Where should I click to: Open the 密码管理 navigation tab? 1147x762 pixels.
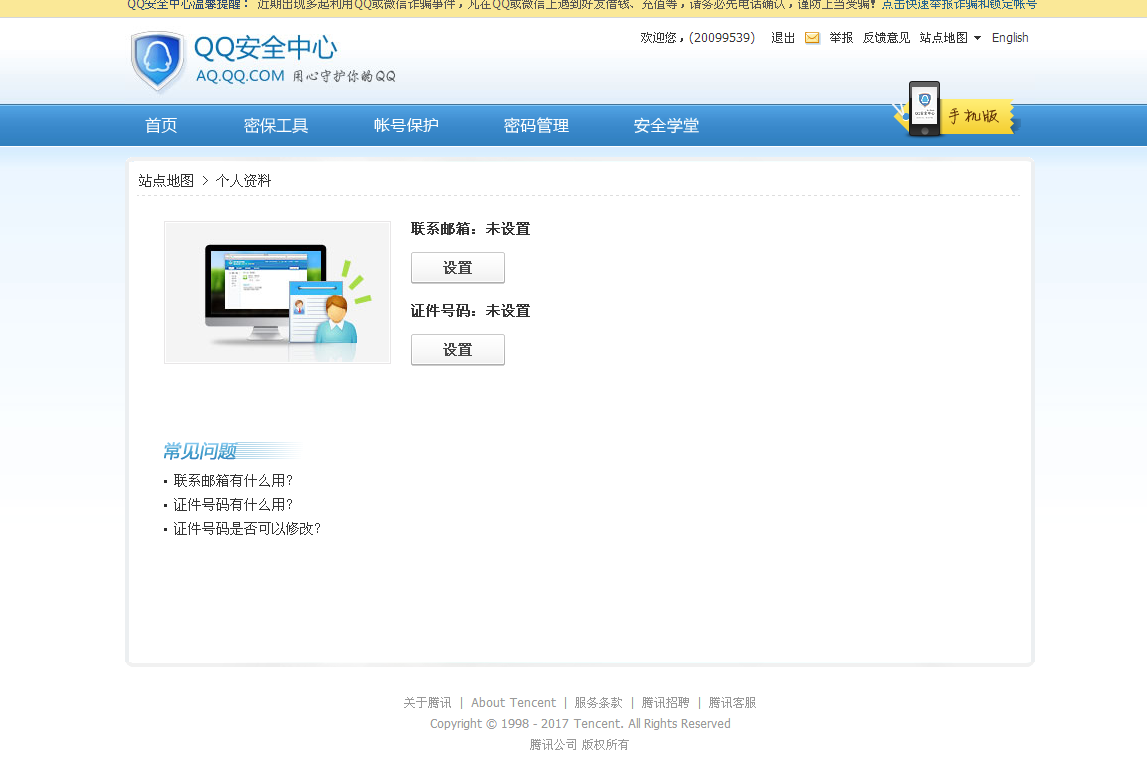(x=536, y=126)
